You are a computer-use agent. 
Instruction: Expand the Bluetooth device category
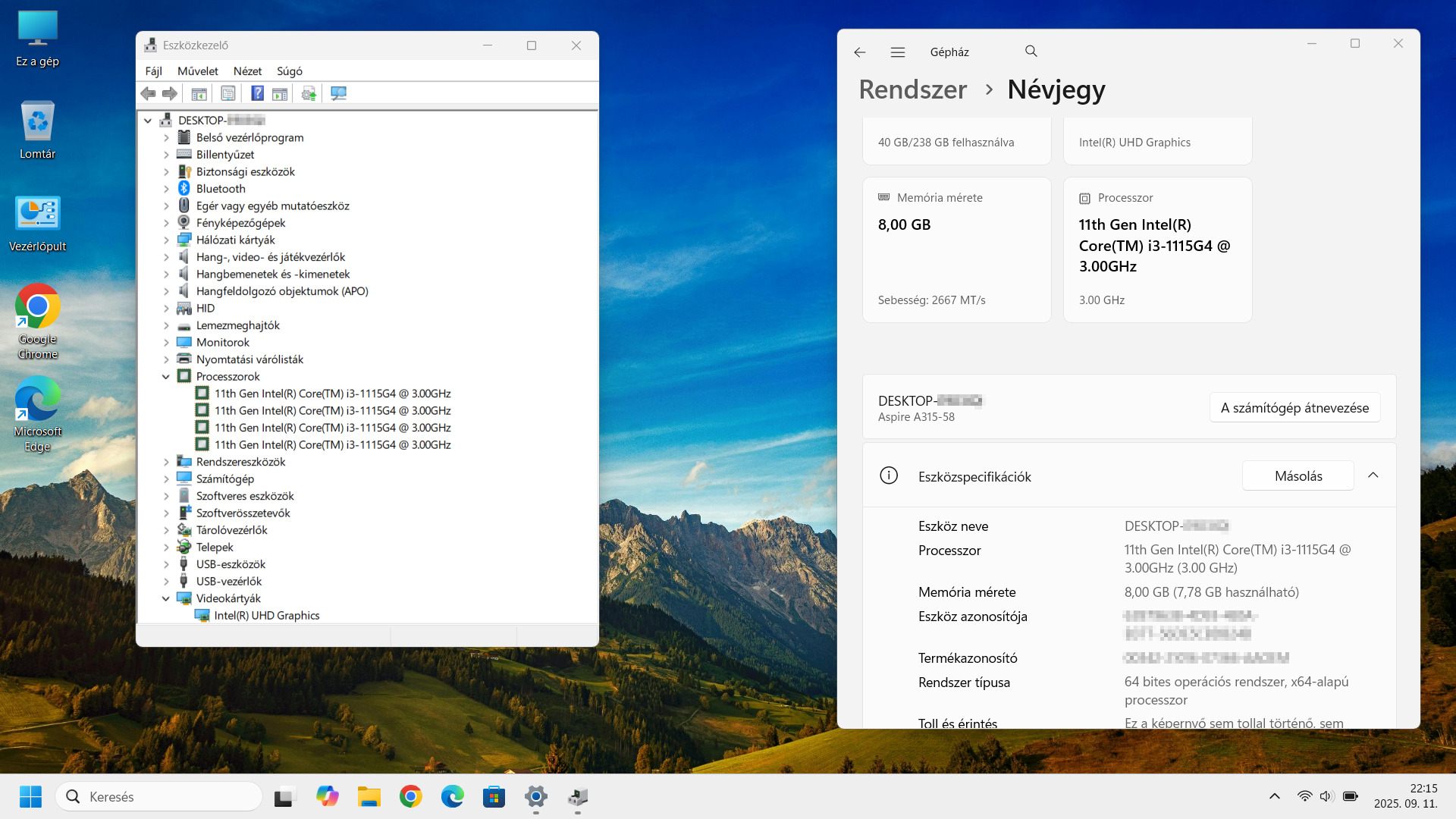point(166,189)
